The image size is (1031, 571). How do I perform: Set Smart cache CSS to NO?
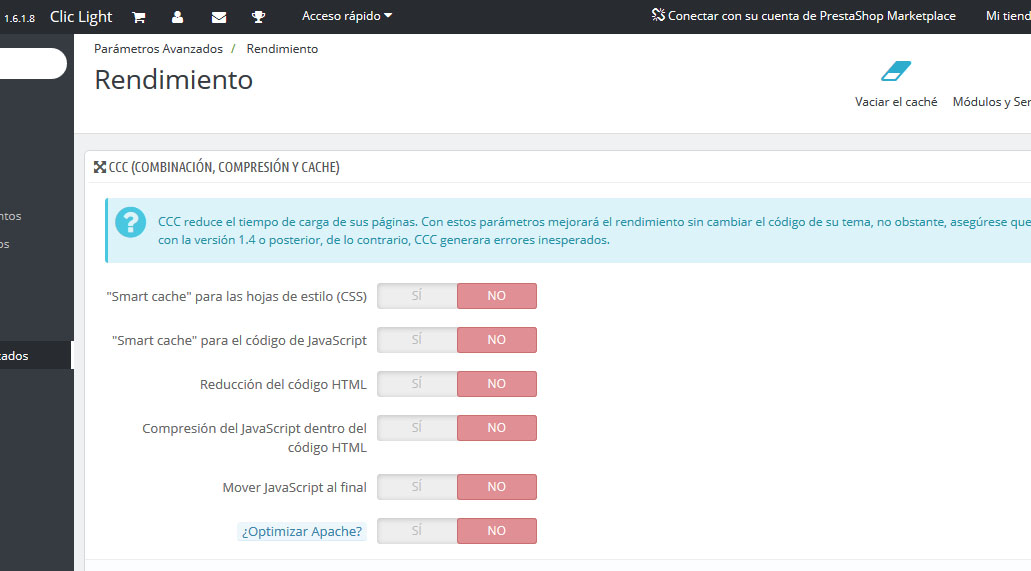click(x=496, y=296)
